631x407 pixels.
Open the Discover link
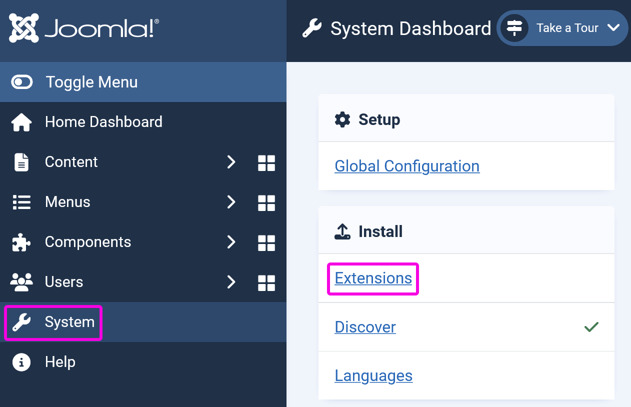coord(365,327)
